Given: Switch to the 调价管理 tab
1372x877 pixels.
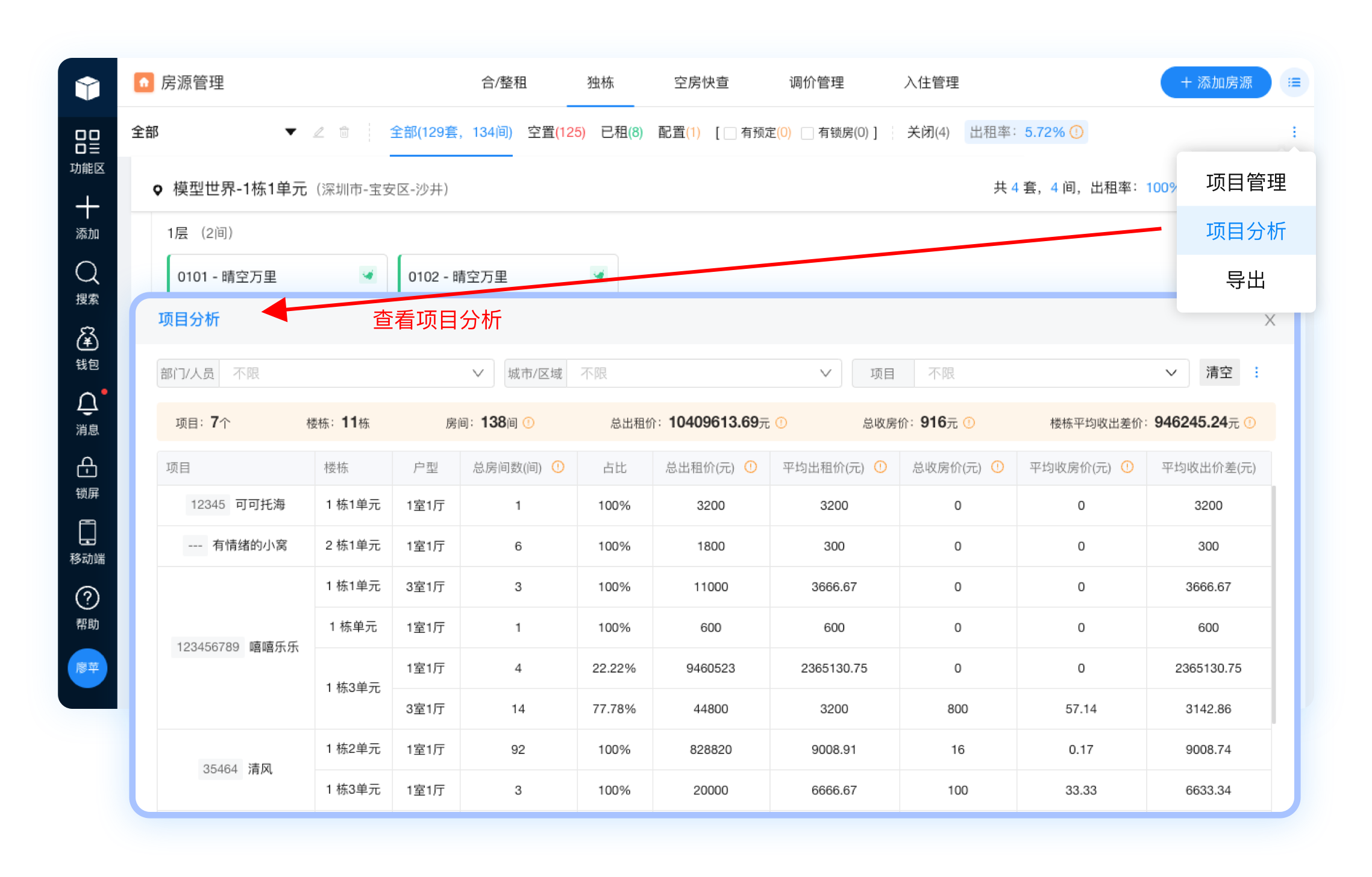Looking at the screenshot, I should 816,83.
